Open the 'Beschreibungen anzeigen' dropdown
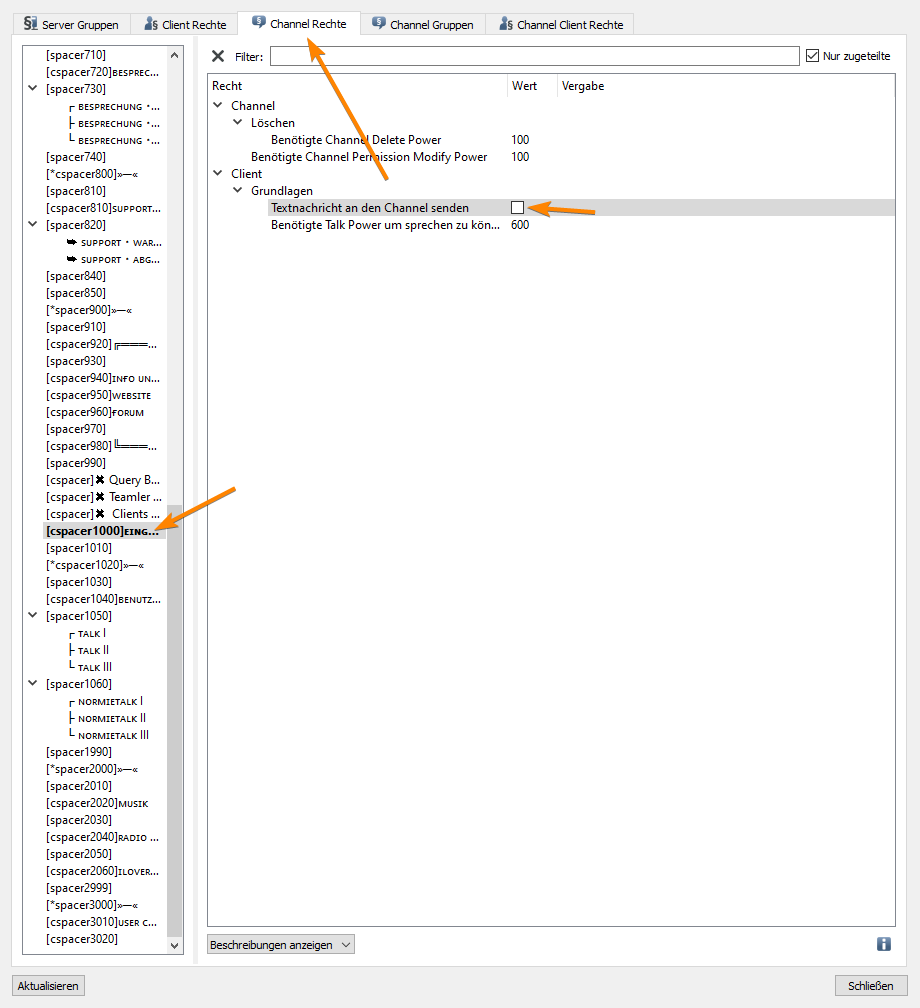 pyautogui.click(x=281, y=945)
